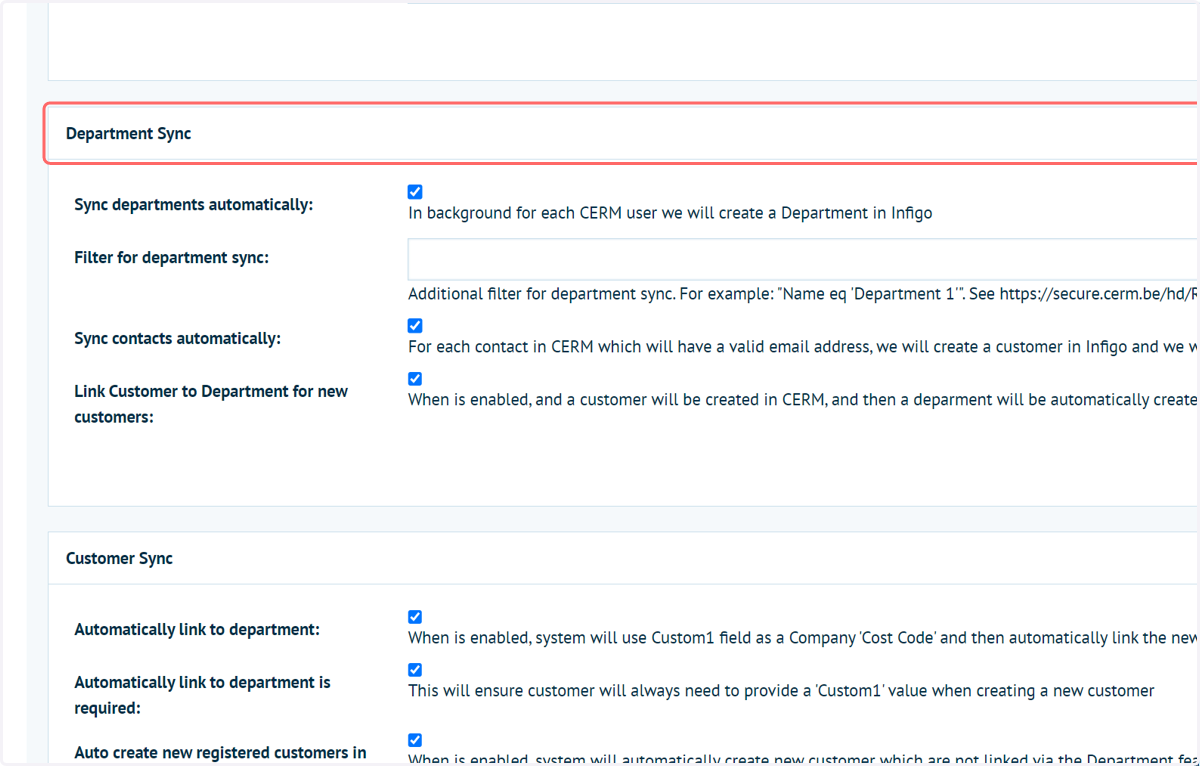Click text 'This will ensure customer will always'
This screenshot has width=1200, height=766.
781,691
